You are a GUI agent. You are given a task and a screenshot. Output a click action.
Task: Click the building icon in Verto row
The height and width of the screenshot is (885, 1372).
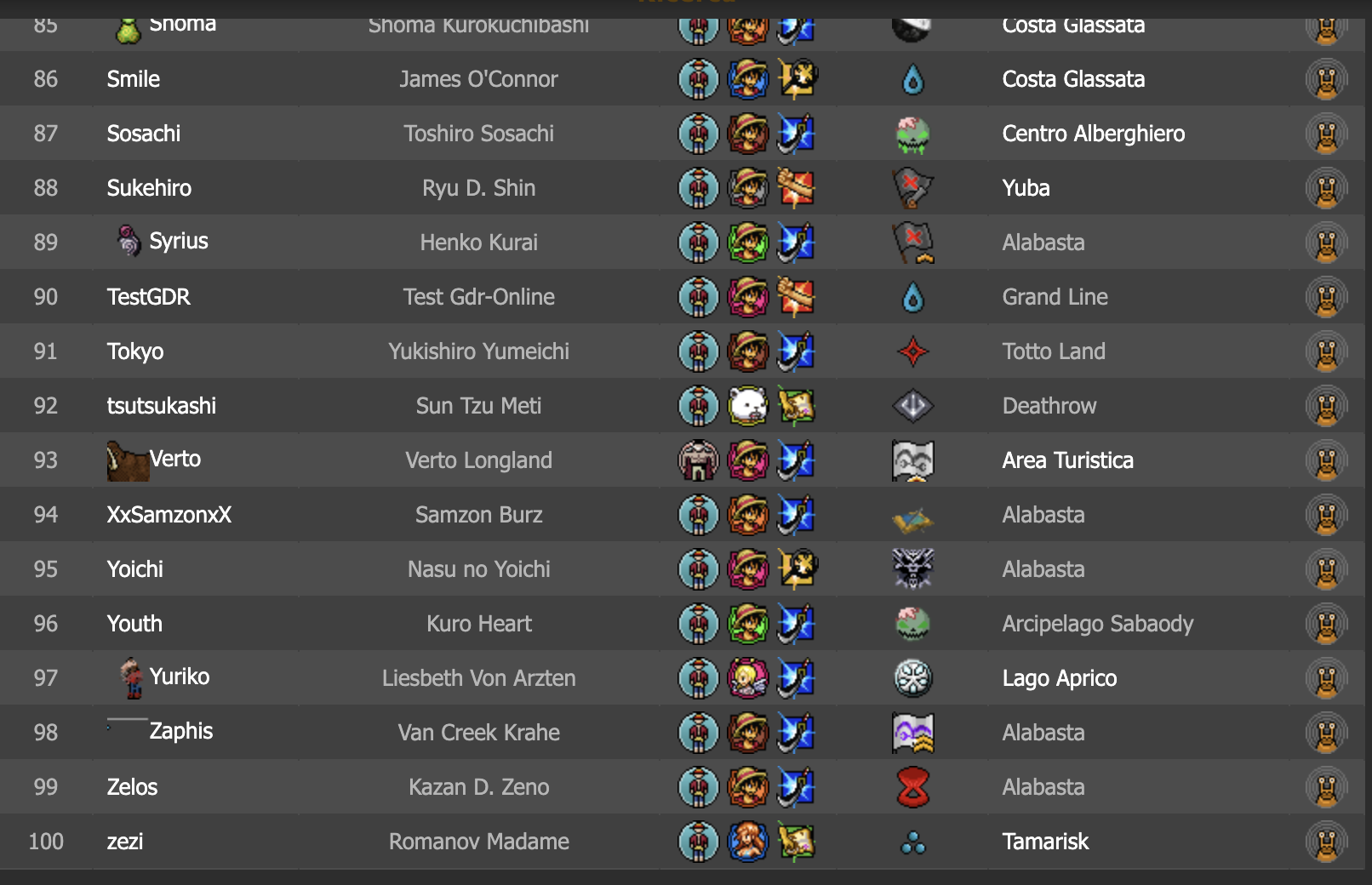699,460
